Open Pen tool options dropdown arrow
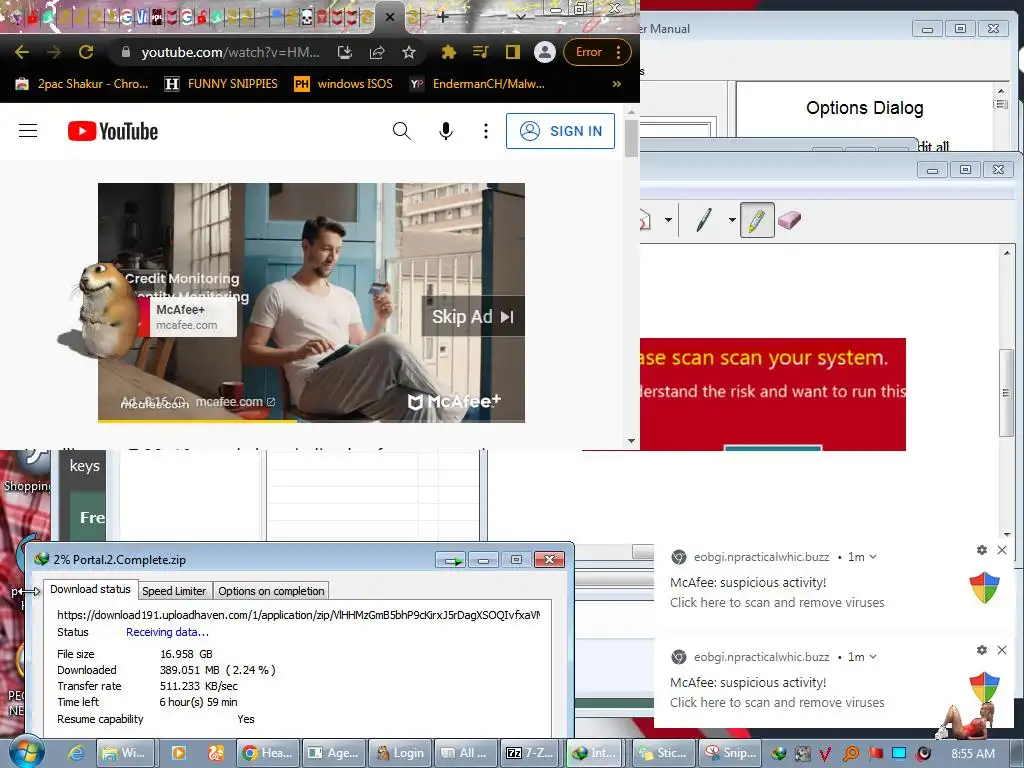This screenshot has width=1024, height=768. 732,220
